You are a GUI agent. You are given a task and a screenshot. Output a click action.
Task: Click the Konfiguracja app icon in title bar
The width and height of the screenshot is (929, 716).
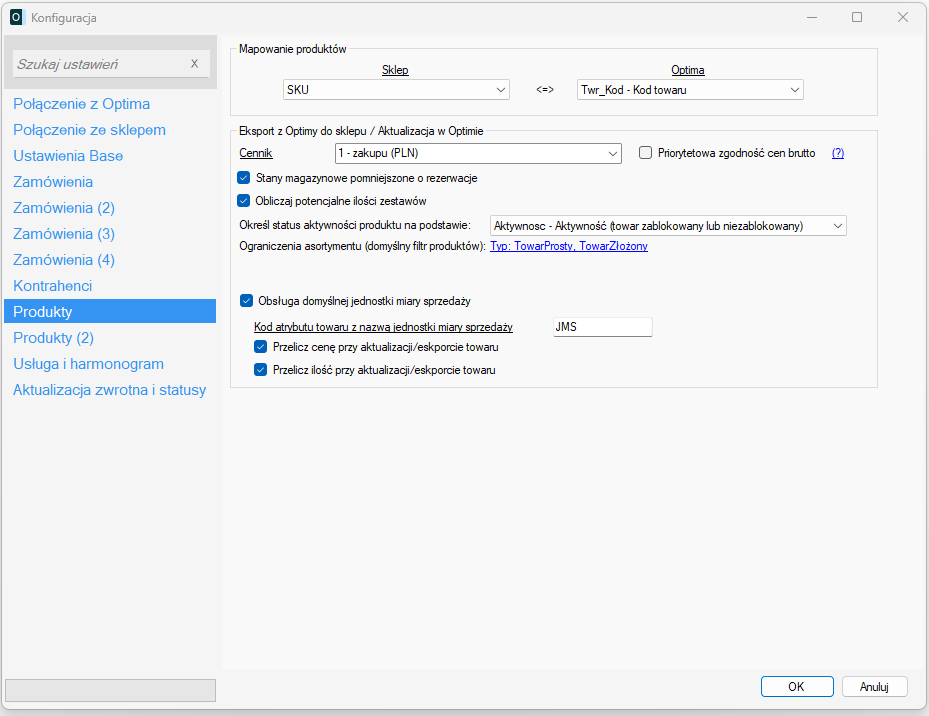point(17,17)
